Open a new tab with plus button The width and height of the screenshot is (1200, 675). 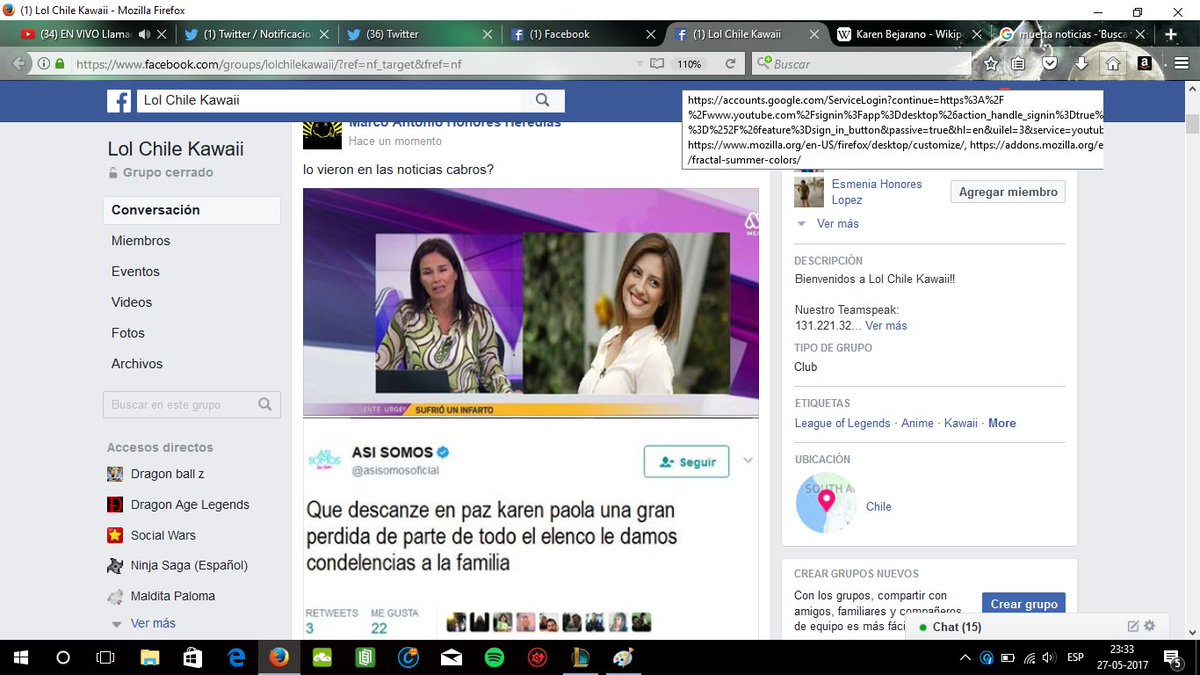tap(1171, 34)
